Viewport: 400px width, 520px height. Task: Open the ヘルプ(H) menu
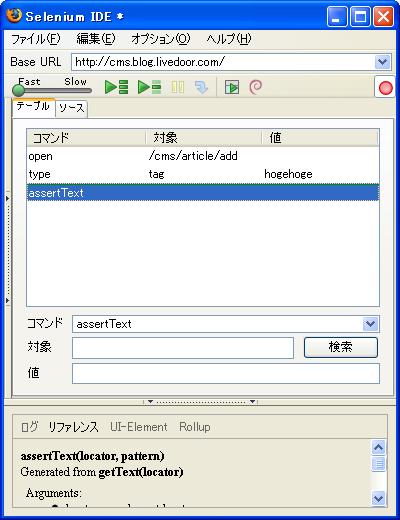(229, 39)
